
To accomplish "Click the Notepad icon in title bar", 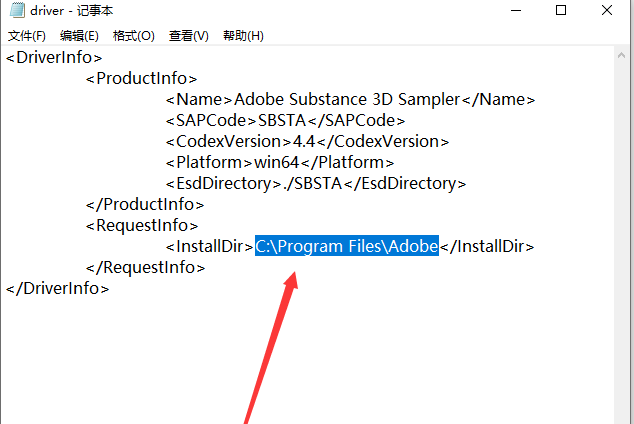I will (17, 10).
